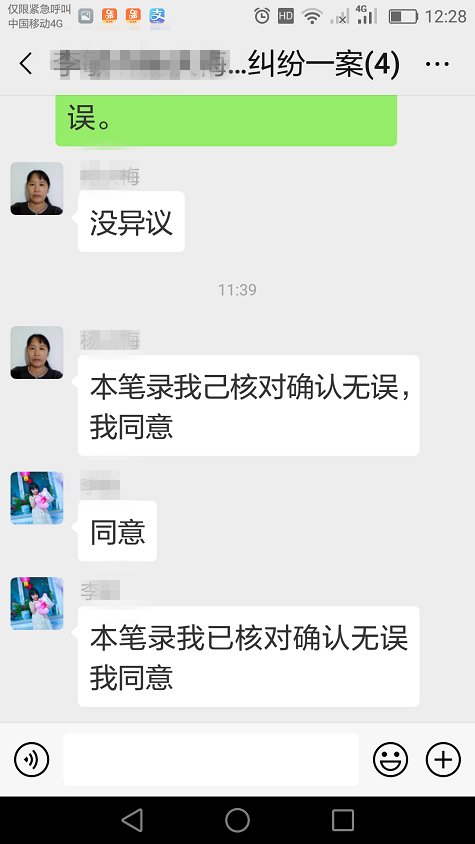This screenshot has width=475, height=844.
Task: Open the emoji sticker panel
Action: 390,759
